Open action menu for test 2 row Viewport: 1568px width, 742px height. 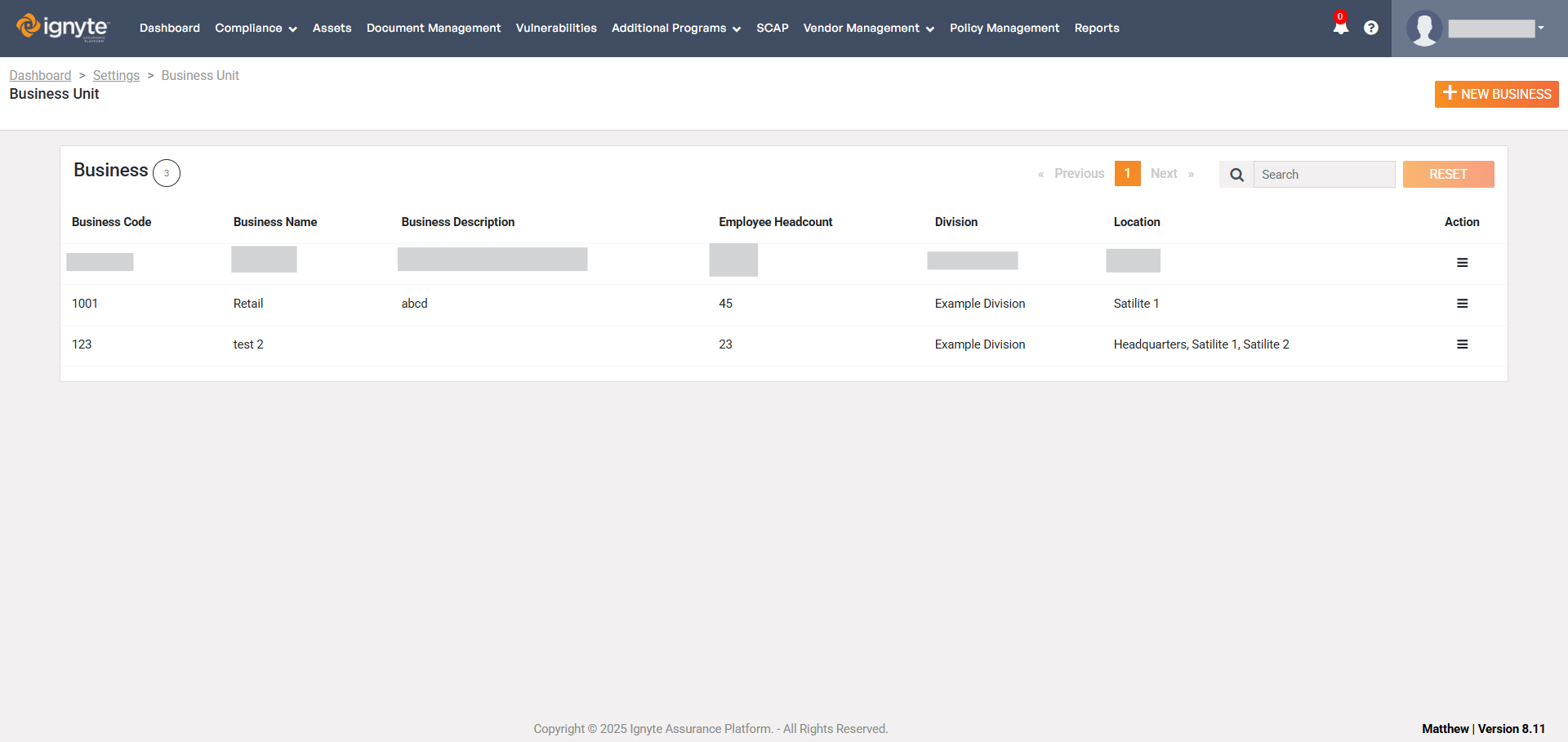coord(1462,344)
